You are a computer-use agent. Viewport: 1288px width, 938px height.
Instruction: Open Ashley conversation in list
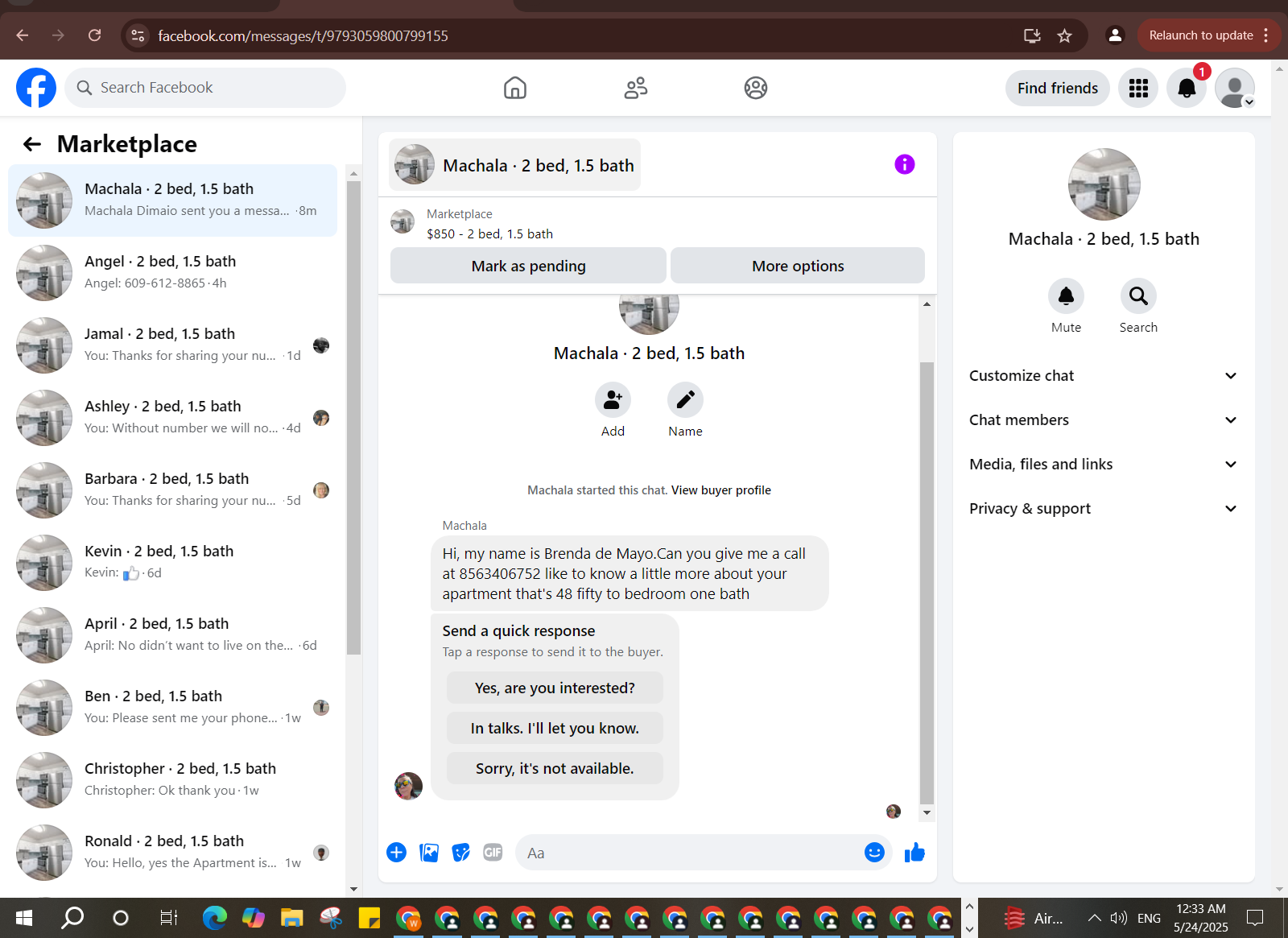pos(173,418)
